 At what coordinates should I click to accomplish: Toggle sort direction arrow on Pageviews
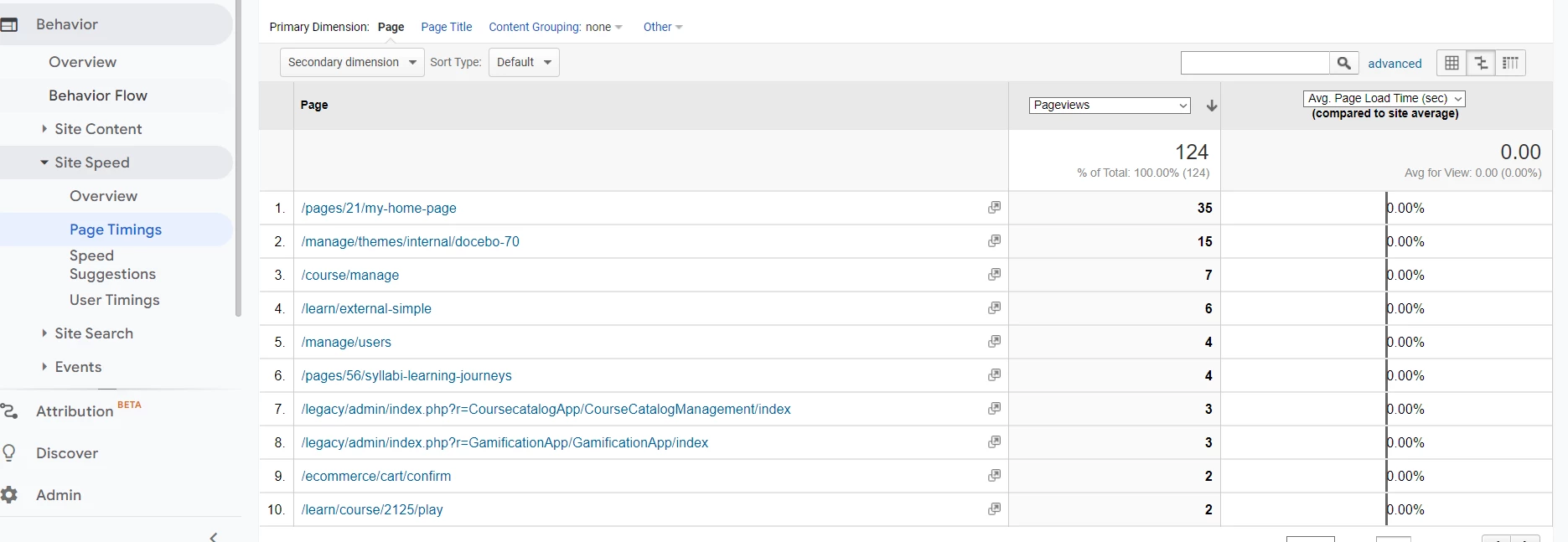click(x=1211, y=106)
